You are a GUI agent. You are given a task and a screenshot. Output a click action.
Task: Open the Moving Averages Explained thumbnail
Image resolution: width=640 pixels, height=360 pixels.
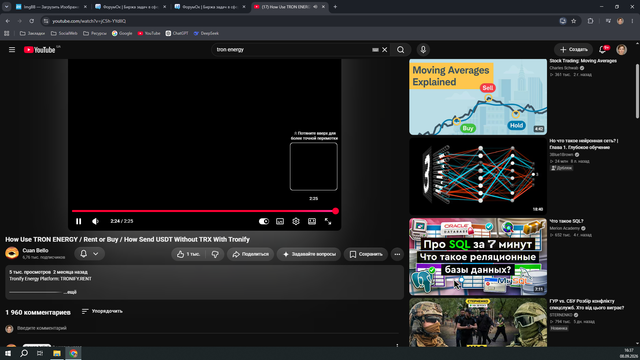478,97
